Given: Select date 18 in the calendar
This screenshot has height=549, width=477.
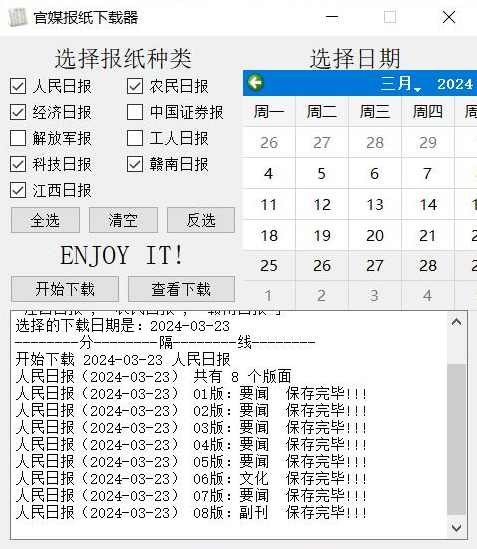Looking at the screenshot, I should point(269,235).
